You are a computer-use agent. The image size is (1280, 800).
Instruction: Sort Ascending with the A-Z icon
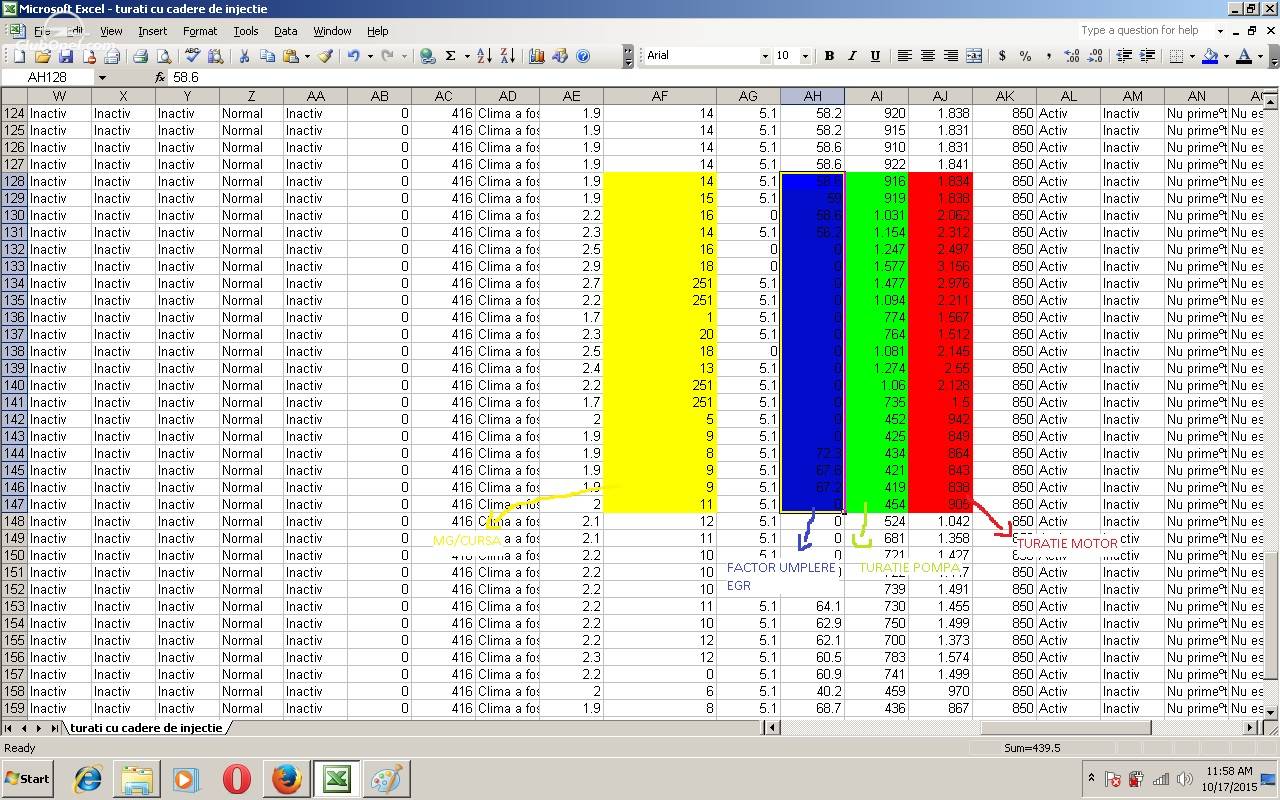tap(484, 56)
